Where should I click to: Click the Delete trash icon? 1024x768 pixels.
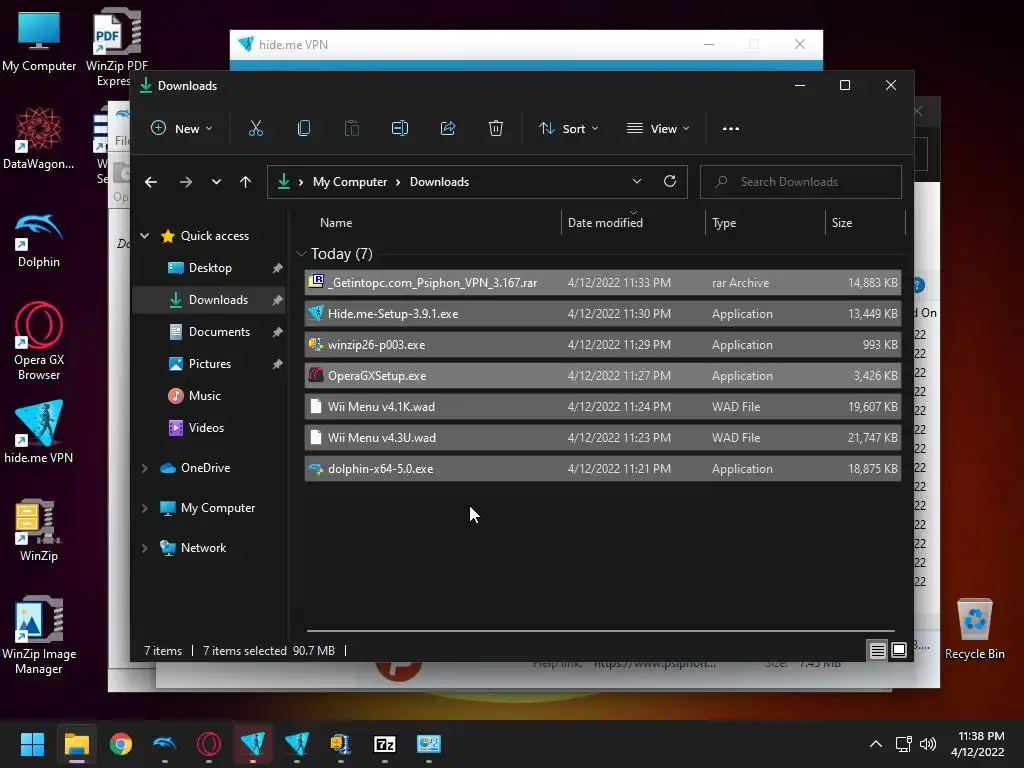496,129
